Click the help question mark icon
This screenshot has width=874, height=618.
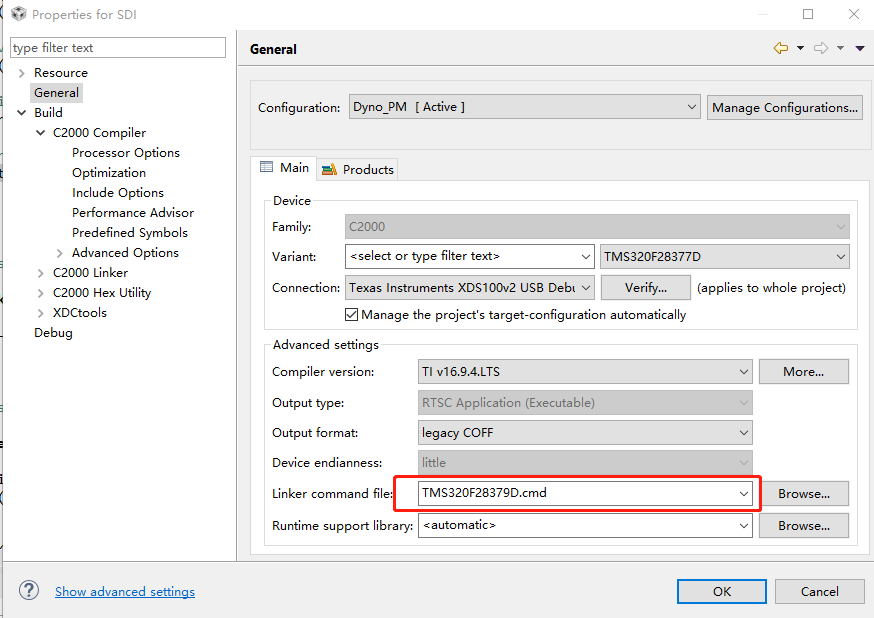tap(29, 590)
